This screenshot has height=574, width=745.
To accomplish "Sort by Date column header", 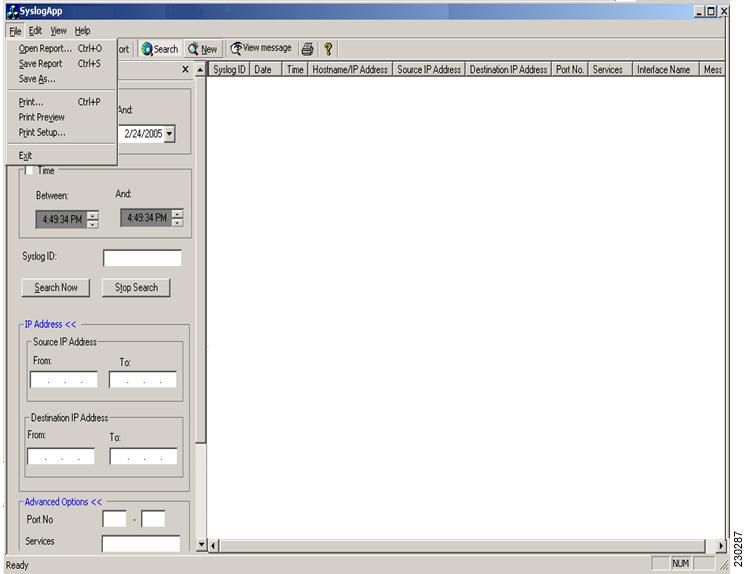I will 266,69.
